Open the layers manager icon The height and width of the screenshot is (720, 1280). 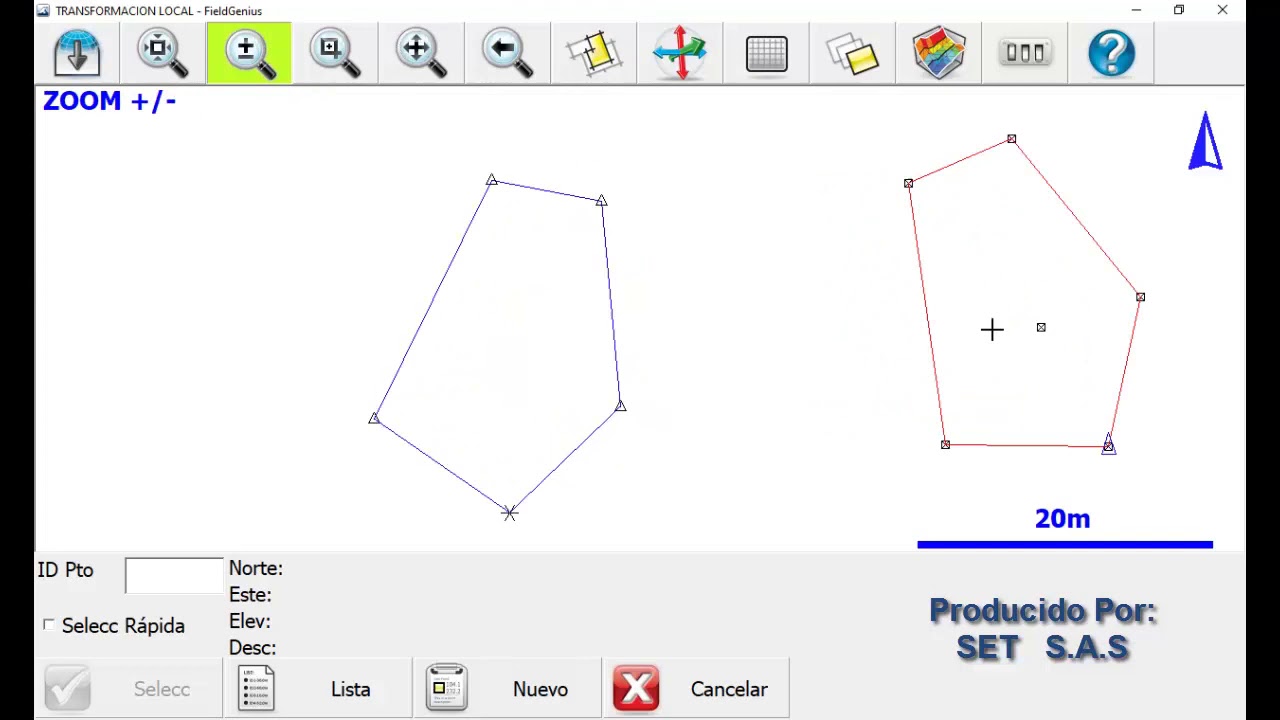point(852,52)
